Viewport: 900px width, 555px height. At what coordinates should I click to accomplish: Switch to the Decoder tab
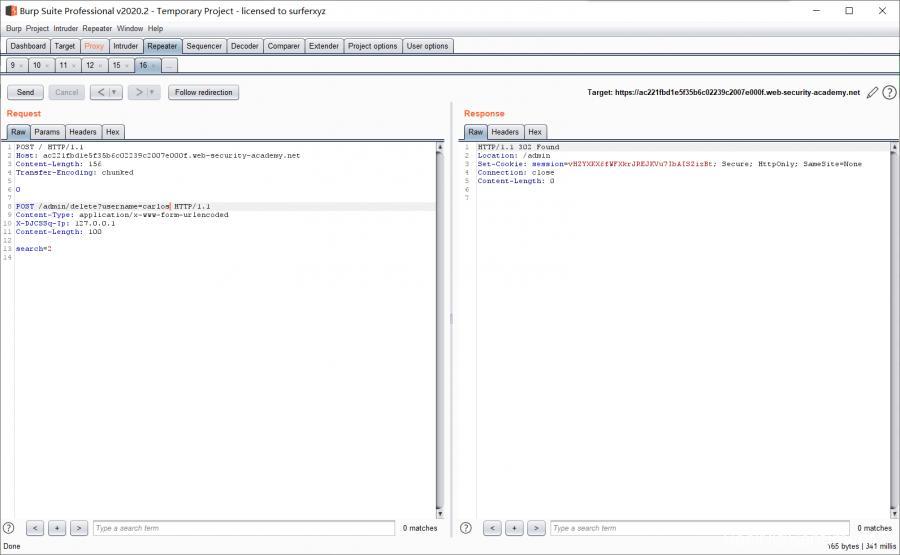click(244, 46)
